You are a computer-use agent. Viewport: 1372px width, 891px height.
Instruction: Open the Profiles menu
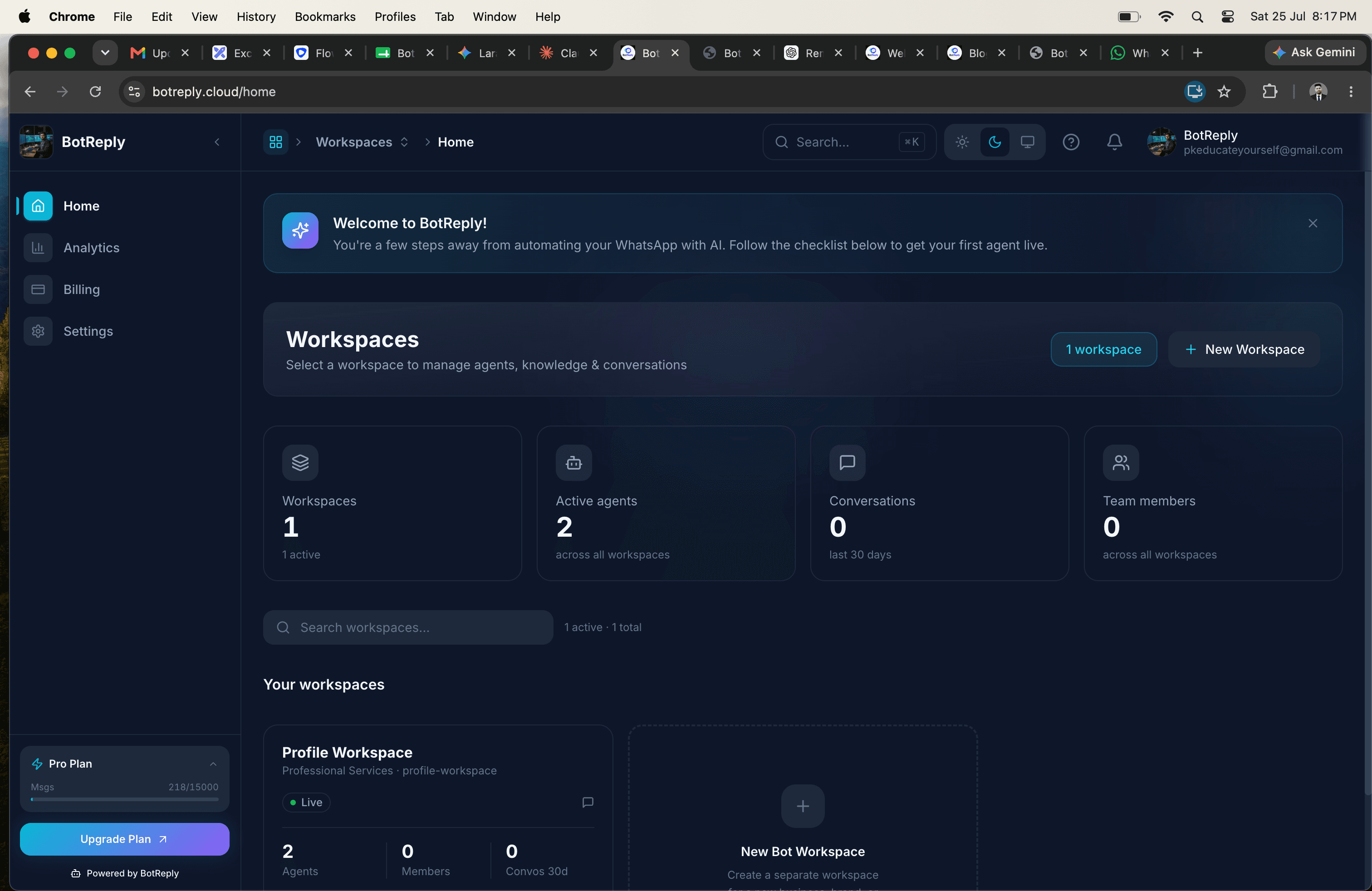pyautogui.click(x=395, y=17)
